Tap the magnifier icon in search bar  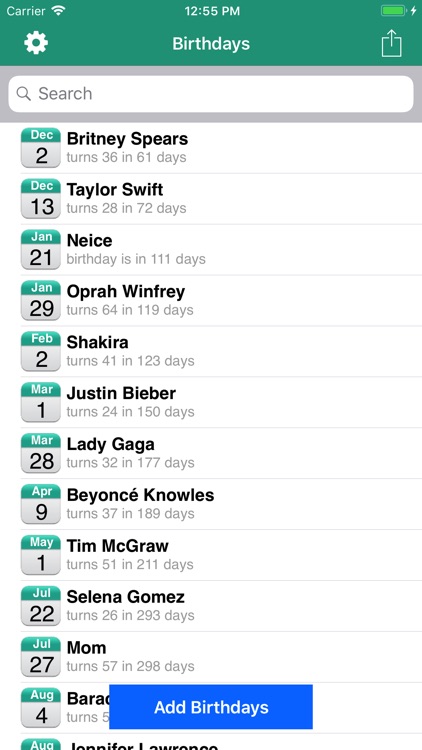click(x=23, y=93)
